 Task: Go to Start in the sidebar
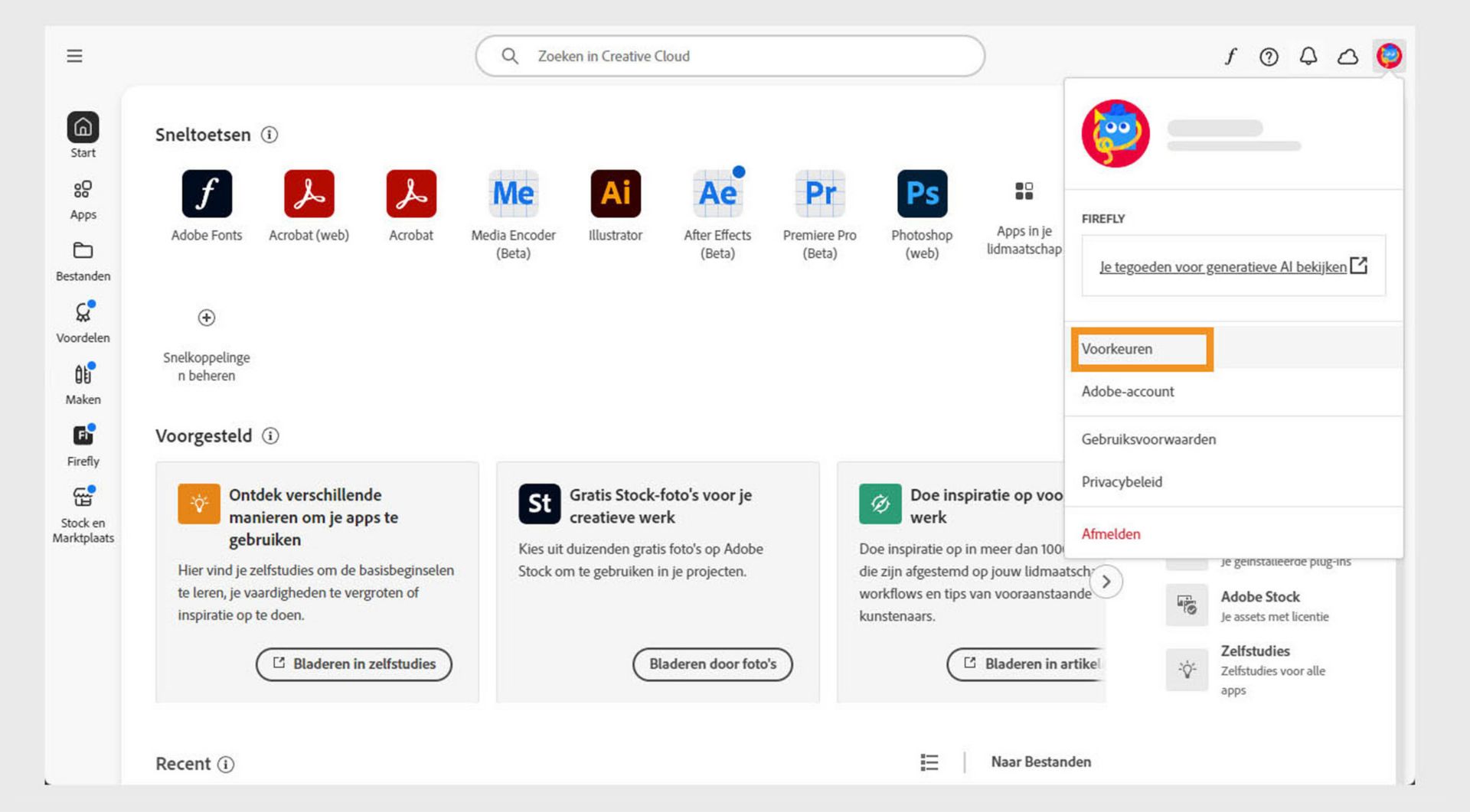pyautogui.click(x=83, y=135)
